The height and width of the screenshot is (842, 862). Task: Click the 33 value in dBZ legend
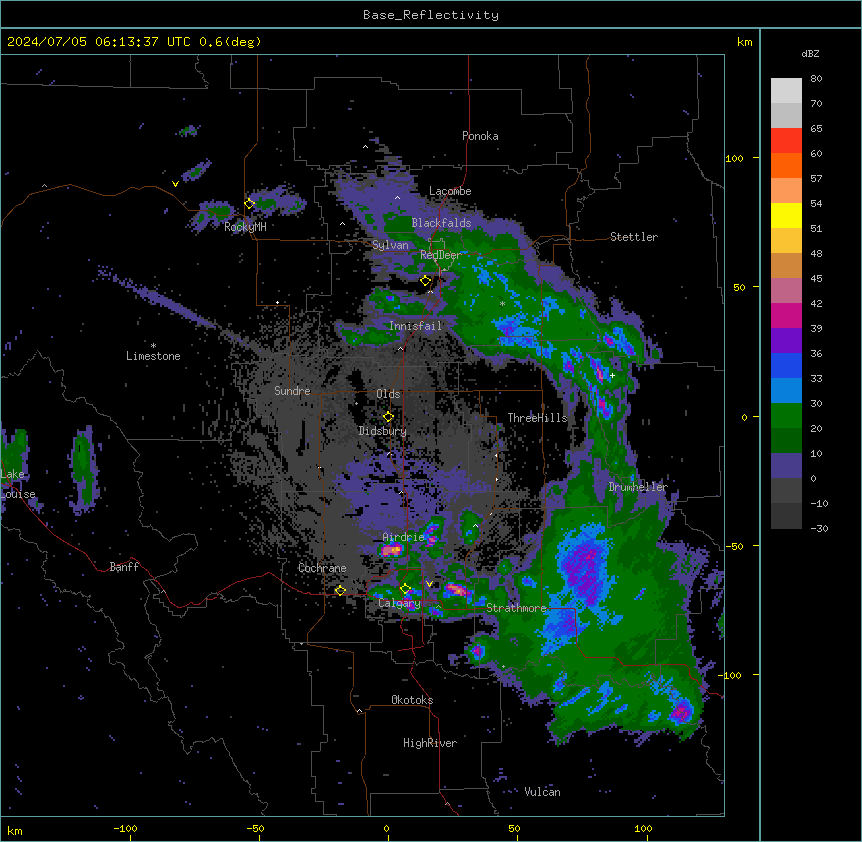click(x=816, y=379)
